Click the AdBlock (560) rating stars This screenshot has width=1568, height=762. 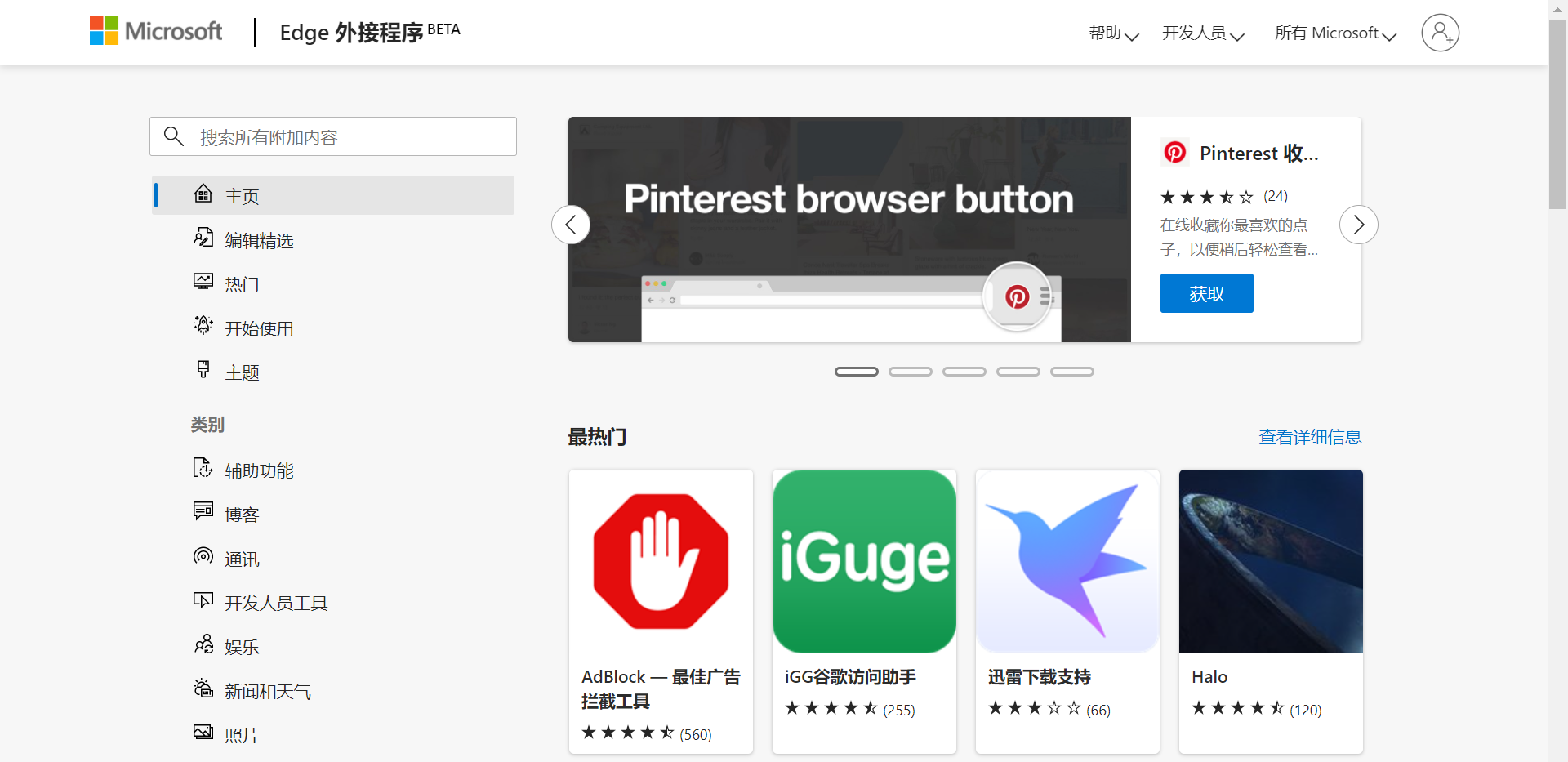pyautogui.click(x=627, y=733)
